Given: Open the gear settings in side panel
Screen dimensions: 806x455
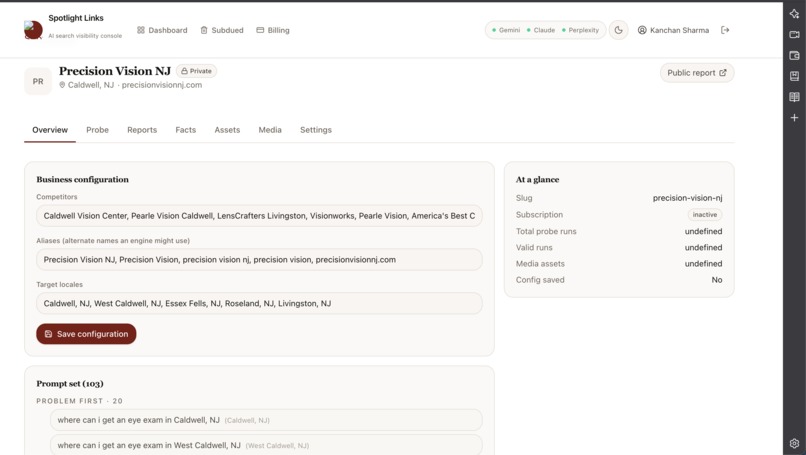Looking at the screenshot, I should click(794, 443).
